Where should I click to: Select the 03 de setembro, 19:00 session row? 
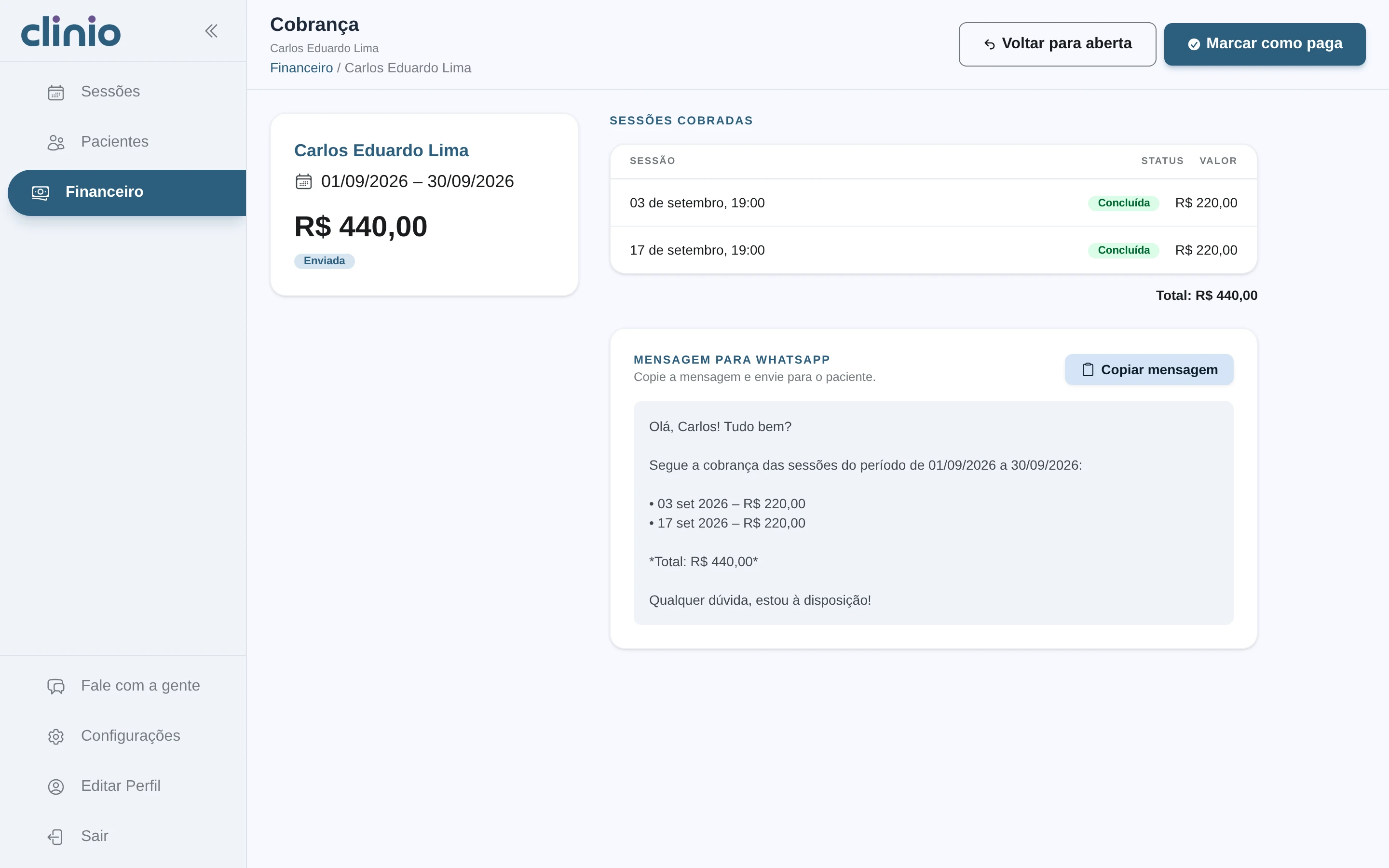933,203
